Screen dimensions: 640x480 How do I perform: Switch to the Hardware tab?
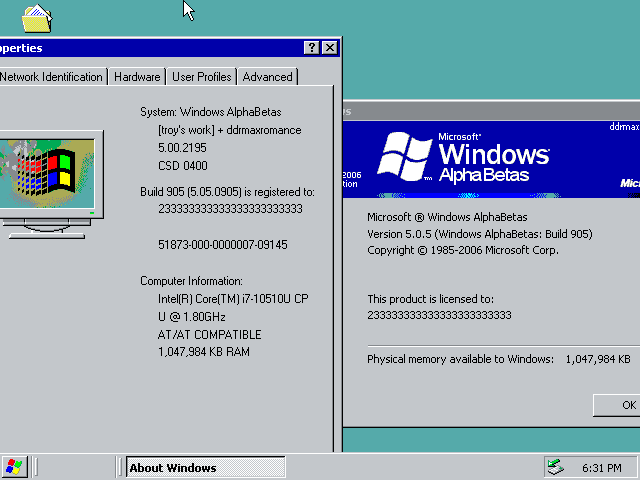pos(137,77)
